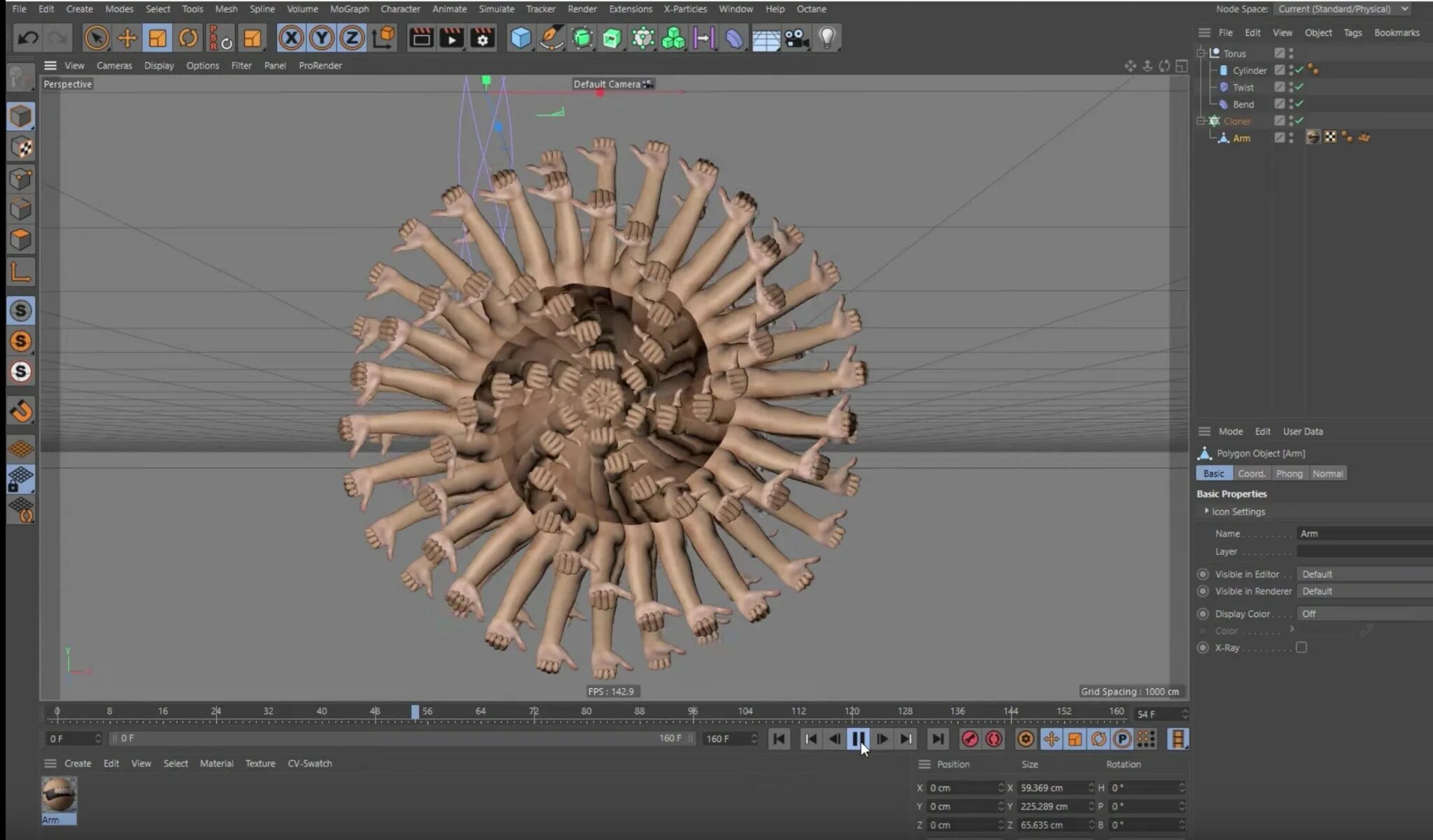
Task: Enable the X-Ray checkbox
Action: [1301, 648]
